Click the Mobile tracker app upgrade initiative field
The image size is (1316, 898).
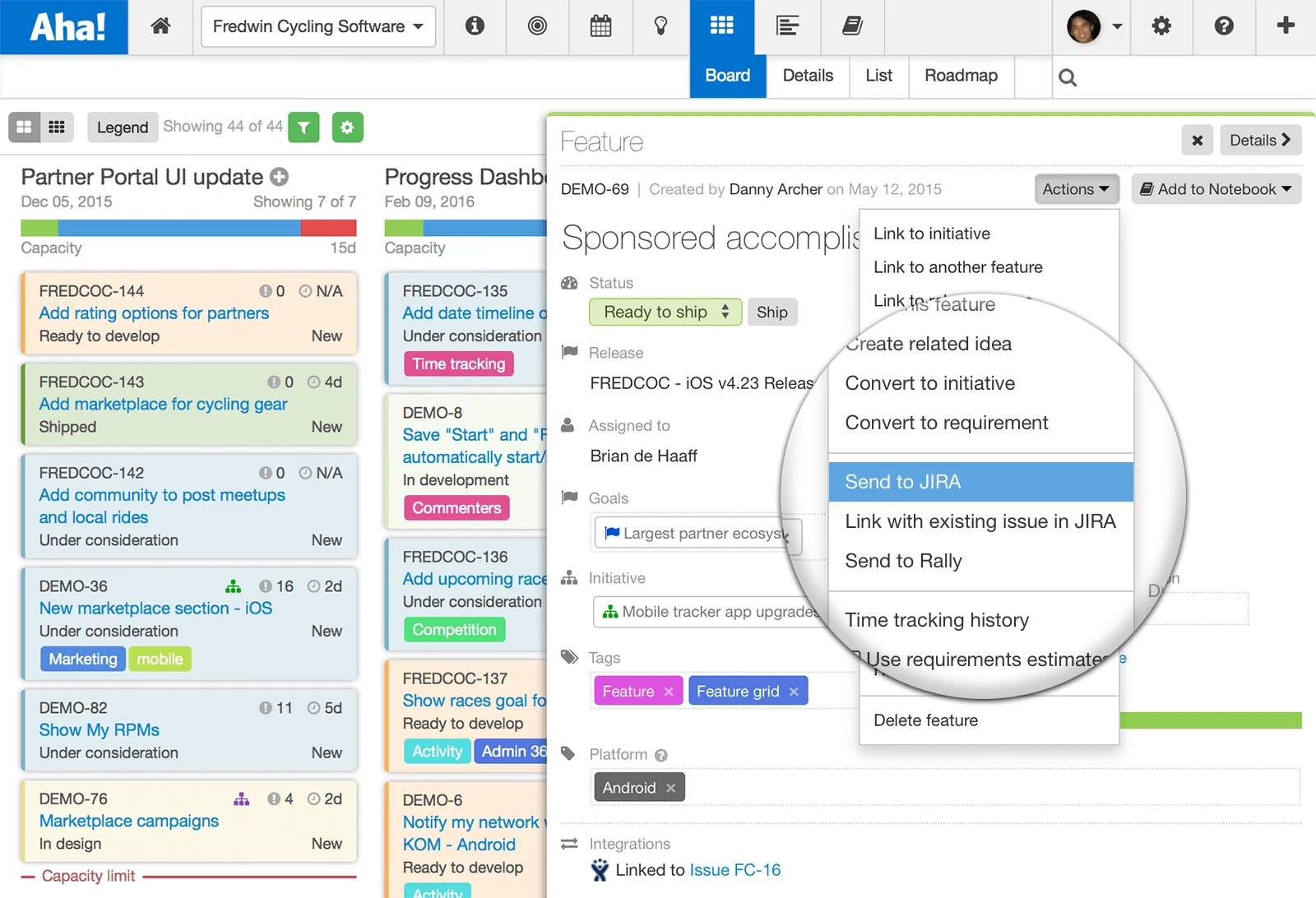pos(711,612)
